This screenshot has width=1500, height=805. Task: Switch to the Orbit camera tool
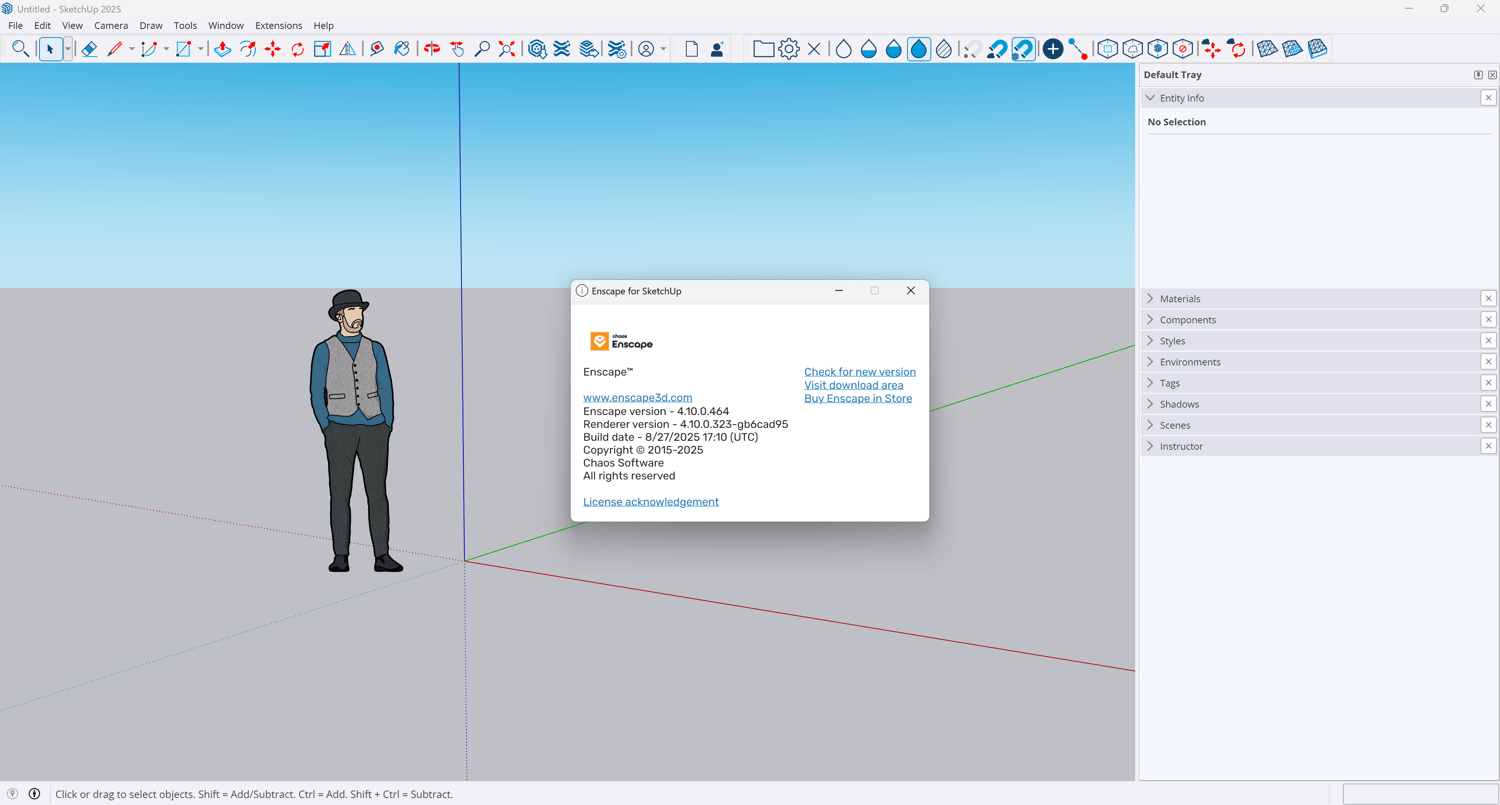[x=432, y=49]
